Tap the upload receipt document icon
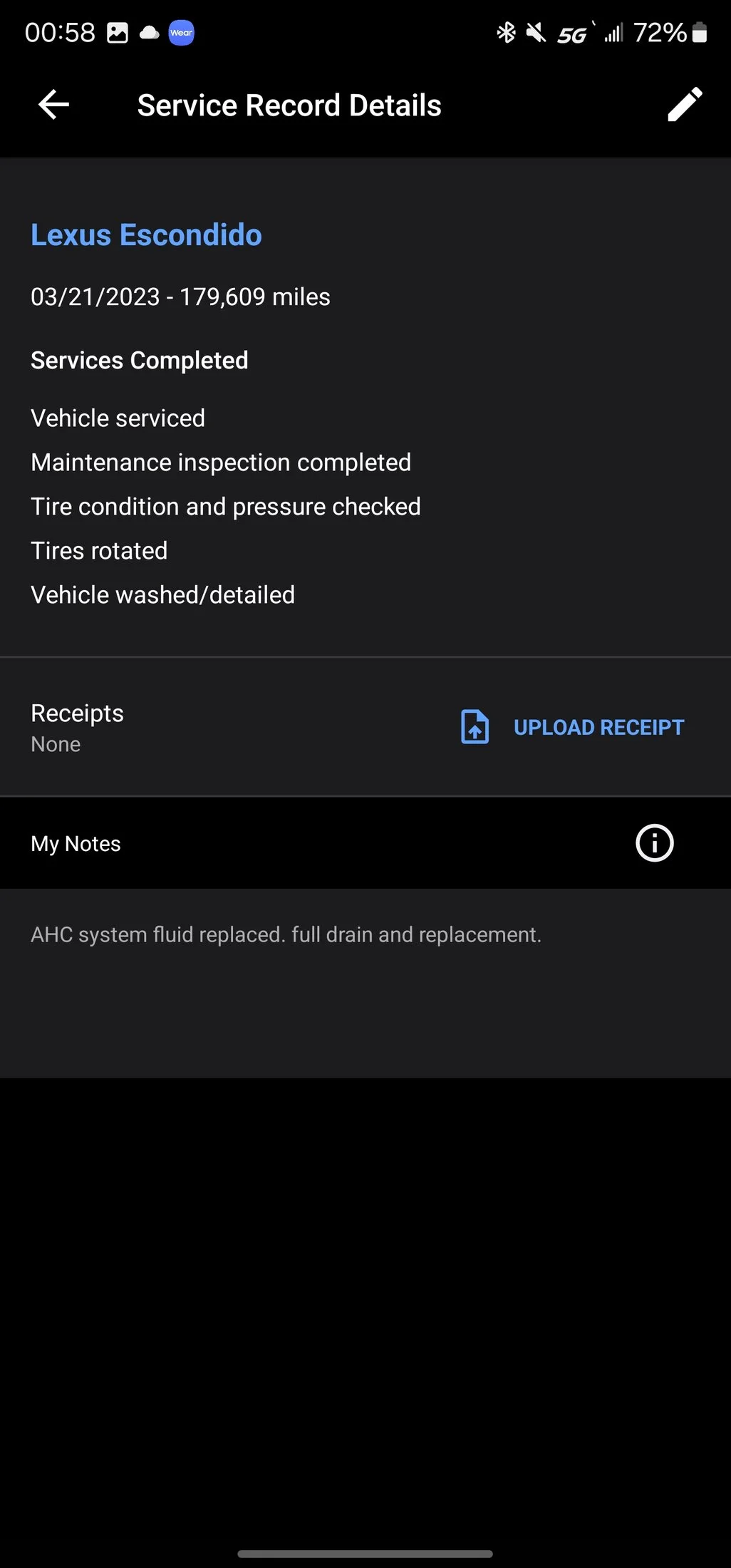Viewport: 731px width, 1568px height. point(475,727)
